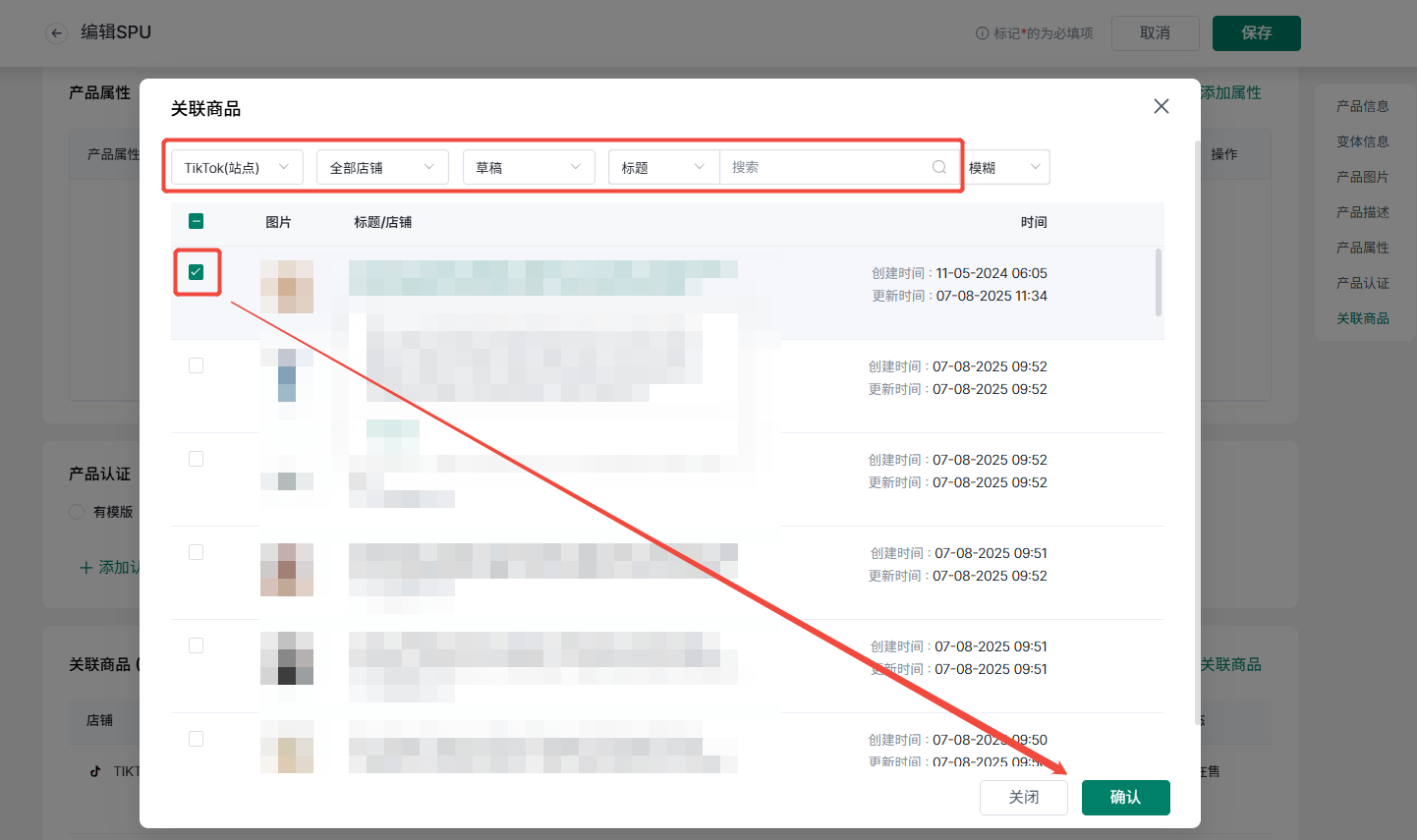
Task: Go to 关联商品 section in sidebar
Action: click(x=1362, y=318)
